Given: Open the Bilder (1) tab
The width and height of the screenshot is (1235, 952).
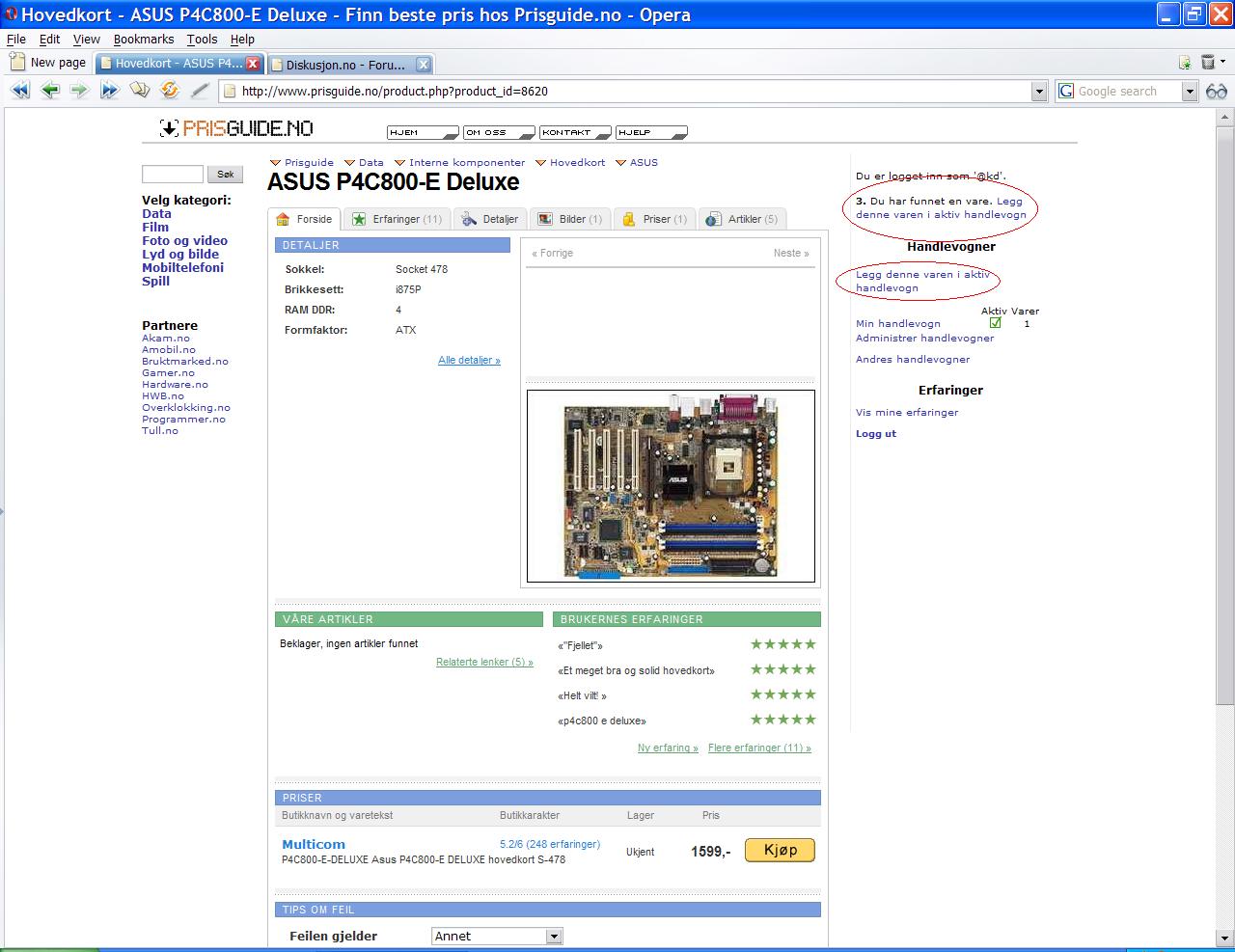Looking at the screenshot, I should tap(570, 219).
